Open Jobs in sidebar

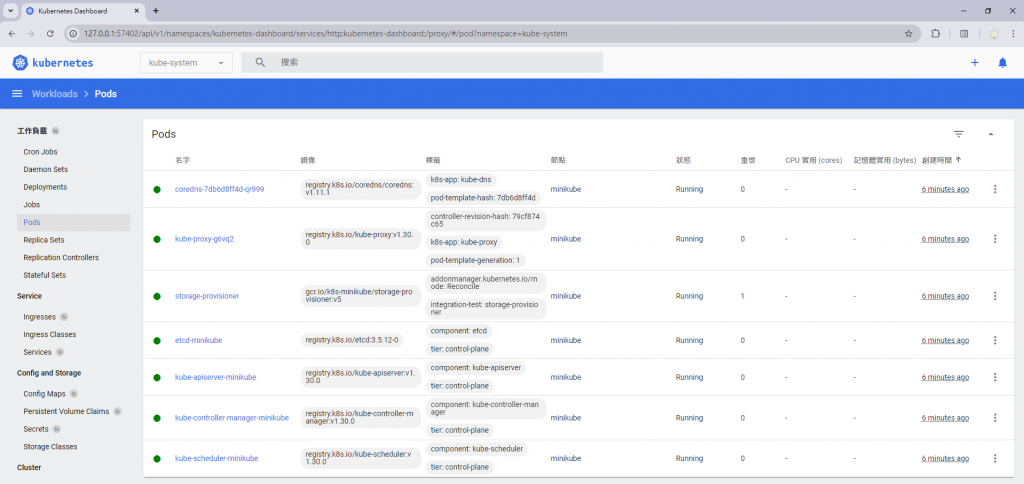point(31,204)
